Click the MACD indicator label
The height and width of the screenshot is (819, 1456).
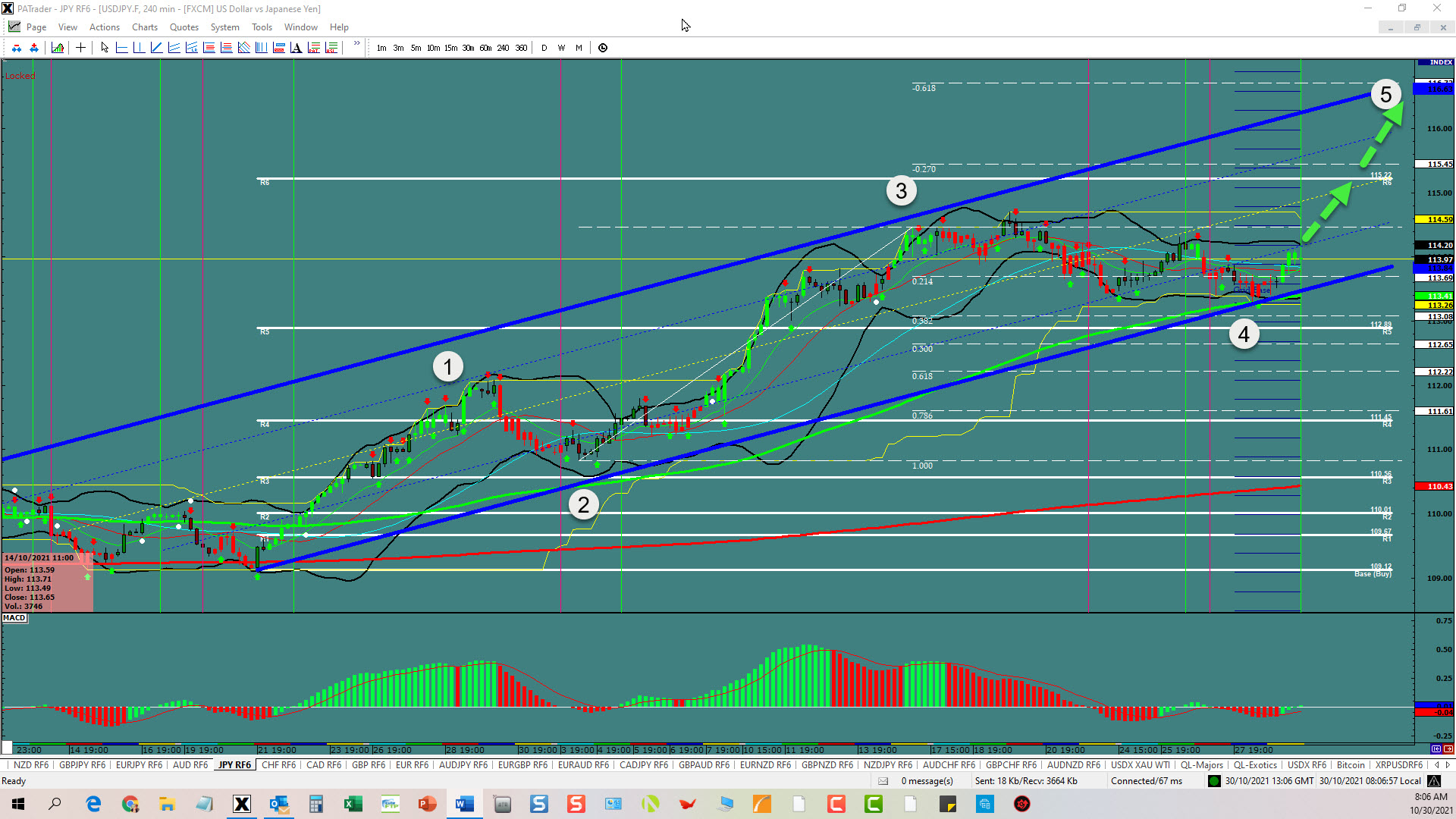tap(14, 618)
